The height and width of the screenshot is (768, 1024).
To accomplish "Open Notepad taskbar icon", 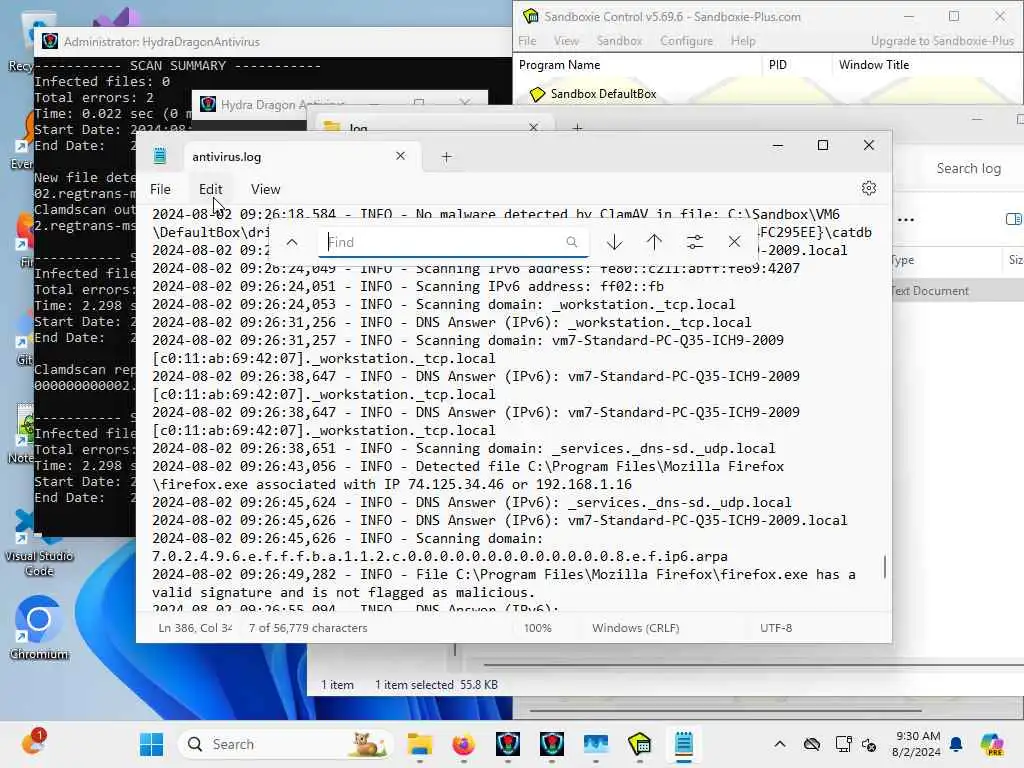I will (684, 744).
